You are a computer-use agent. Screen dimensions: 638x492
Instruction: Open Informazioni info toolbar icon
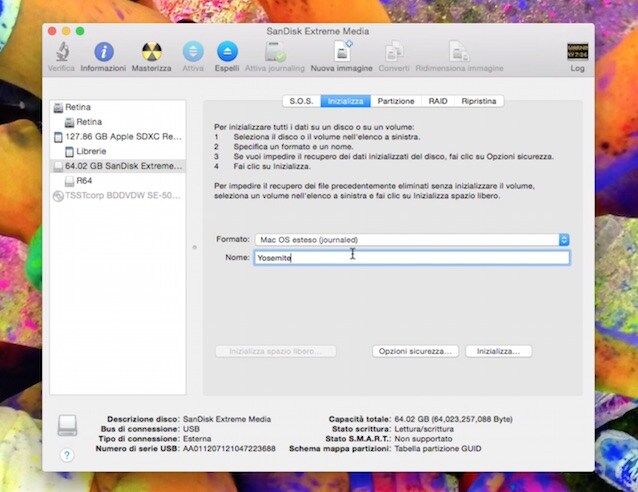[x=104, y=52]
